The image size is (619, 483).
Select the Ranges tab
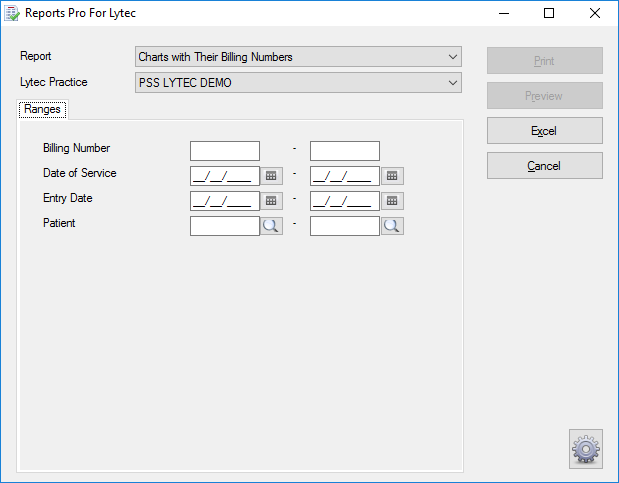click(43, 109)
